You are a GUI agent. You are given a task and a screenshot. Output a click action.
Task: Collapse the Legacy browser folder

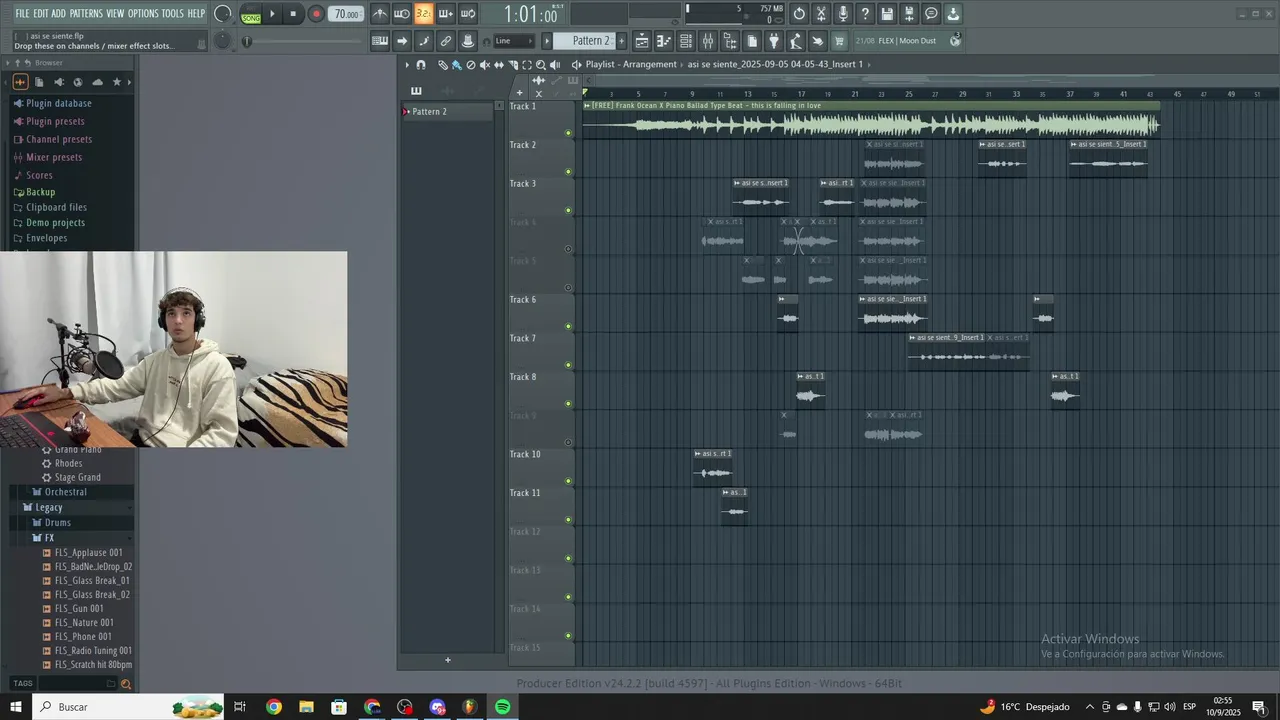[x=49, y=507]
